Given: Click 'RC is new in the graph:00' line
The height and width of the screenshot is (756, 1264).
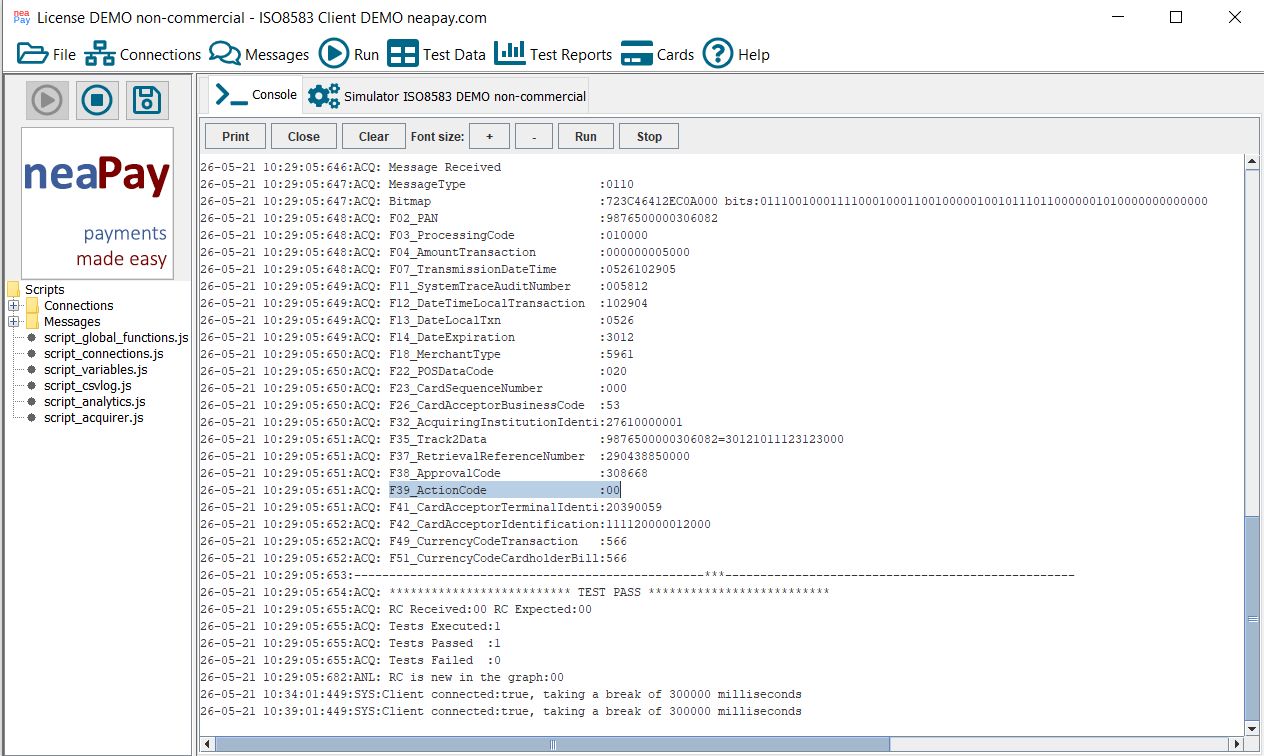Looking at the screenshot, I should (382, 677).
